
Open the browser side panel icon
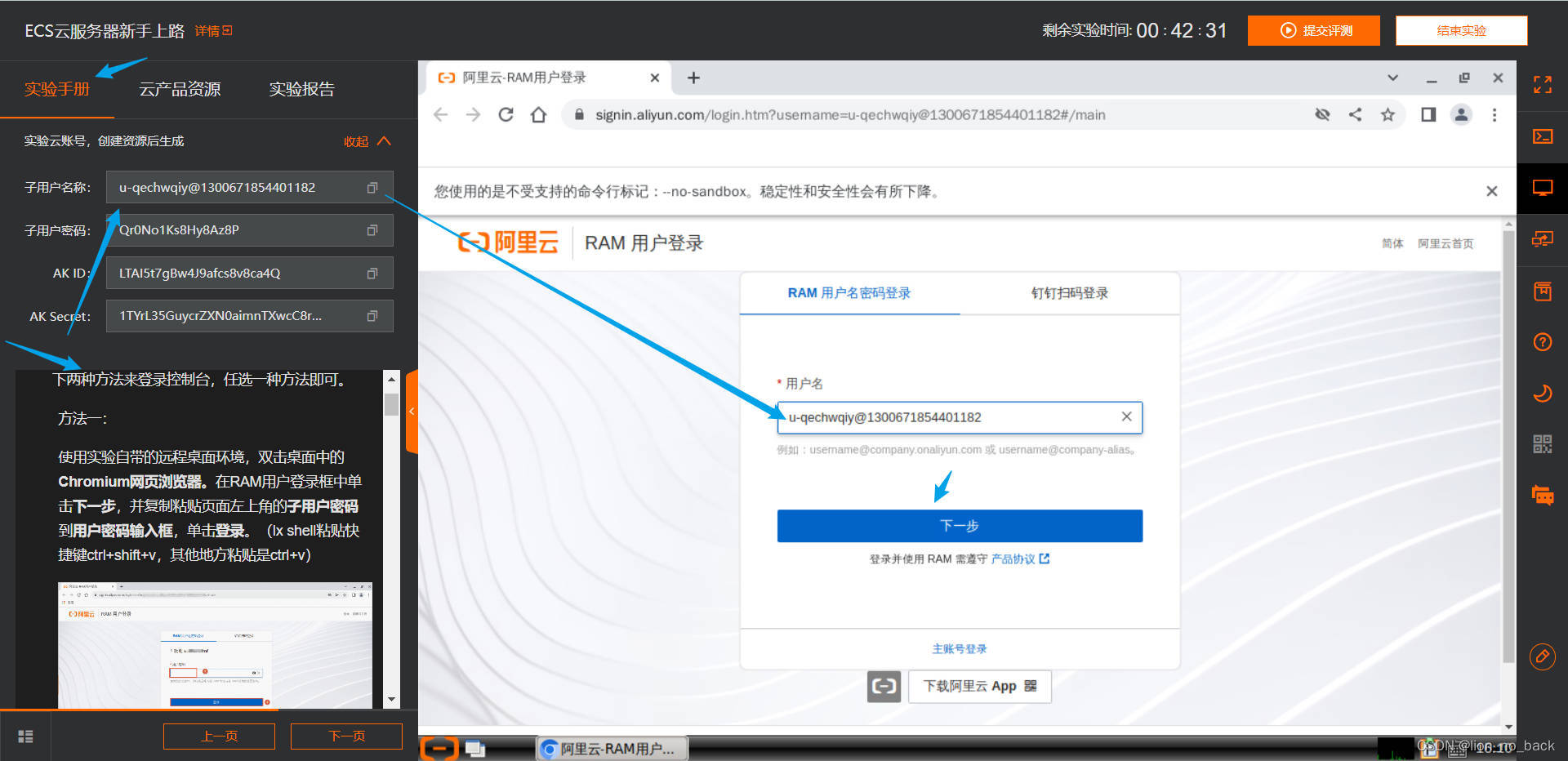[x=1428, y=115]
